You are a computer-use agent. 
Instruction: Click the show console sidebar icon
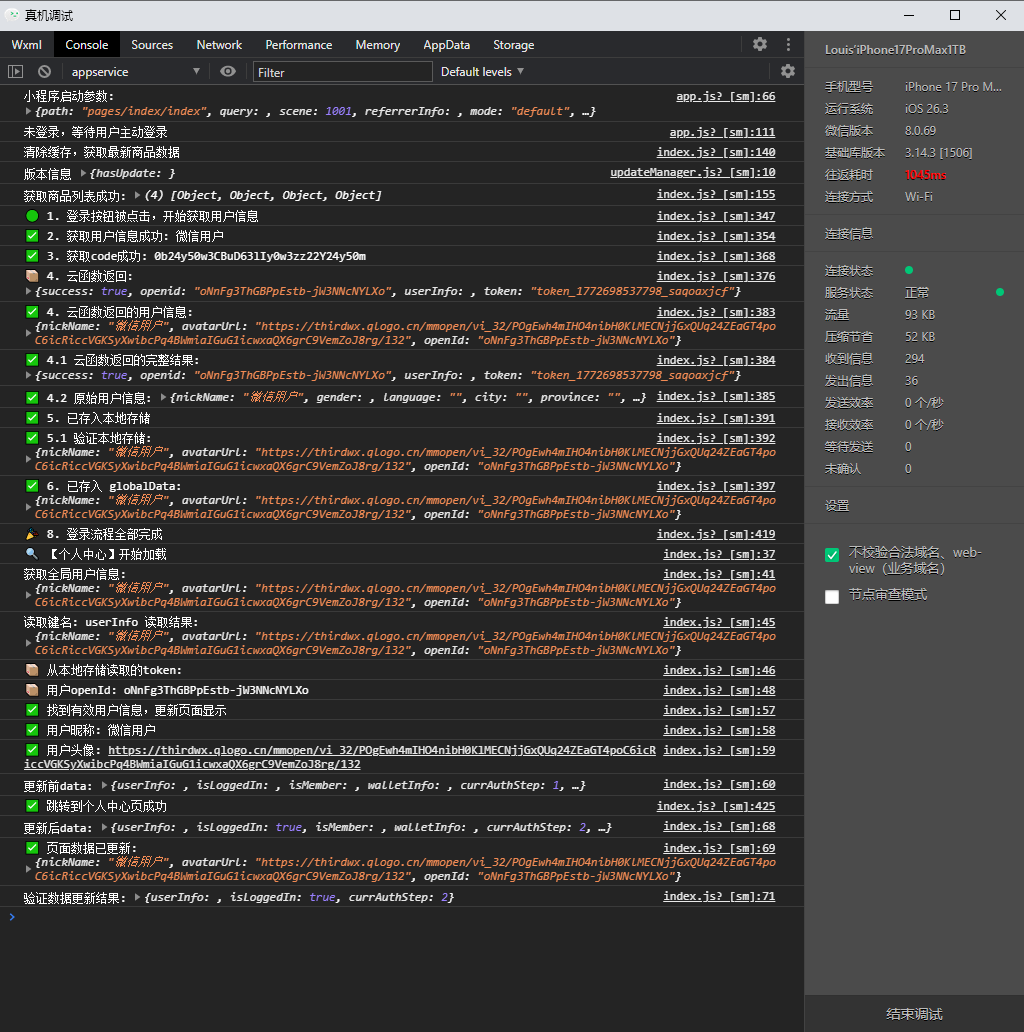[x=15, y=71]
